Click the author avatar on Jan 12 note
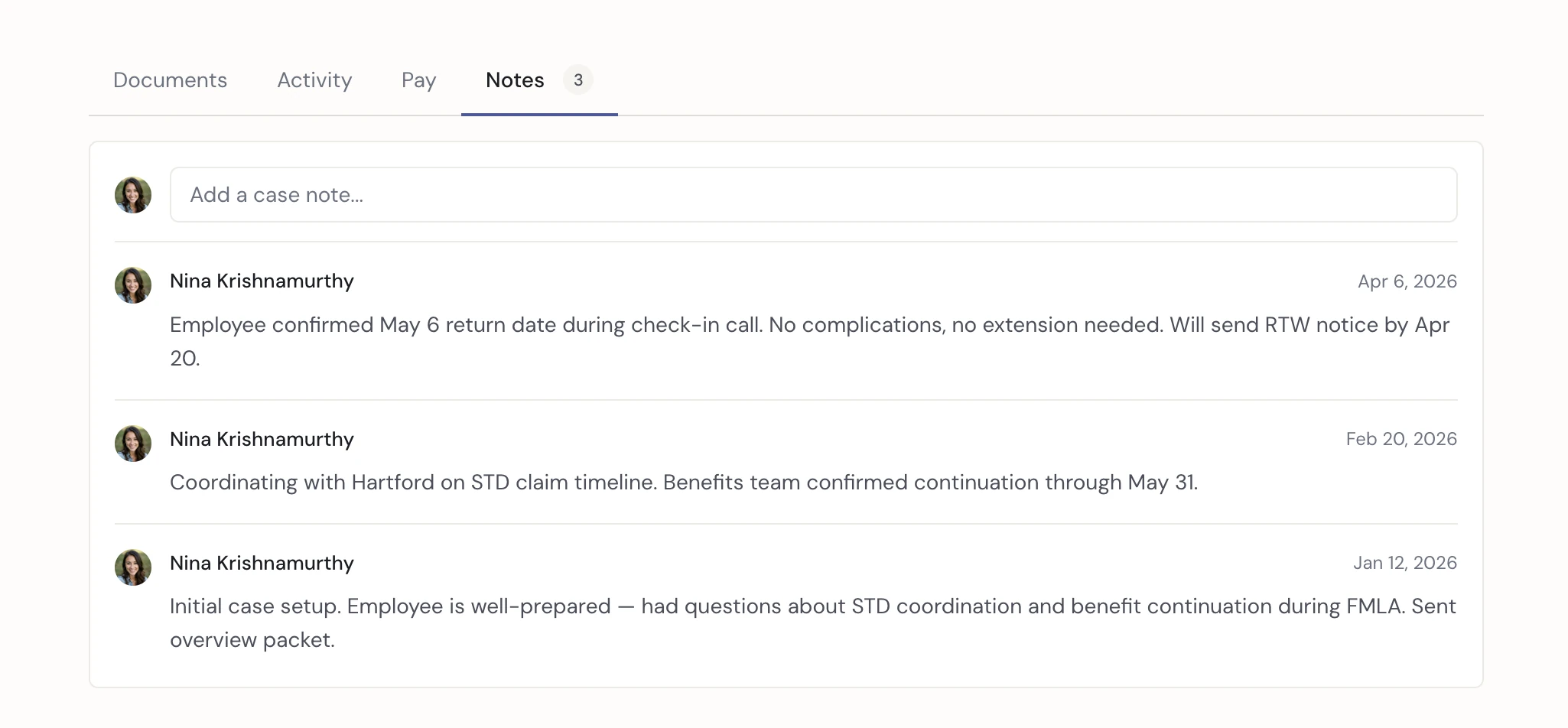 (x=133, y=567)
